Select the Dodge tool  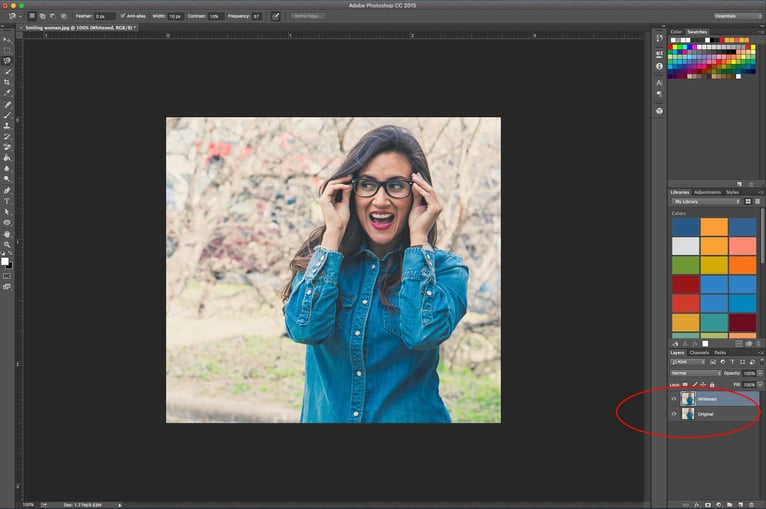point(7,179)
